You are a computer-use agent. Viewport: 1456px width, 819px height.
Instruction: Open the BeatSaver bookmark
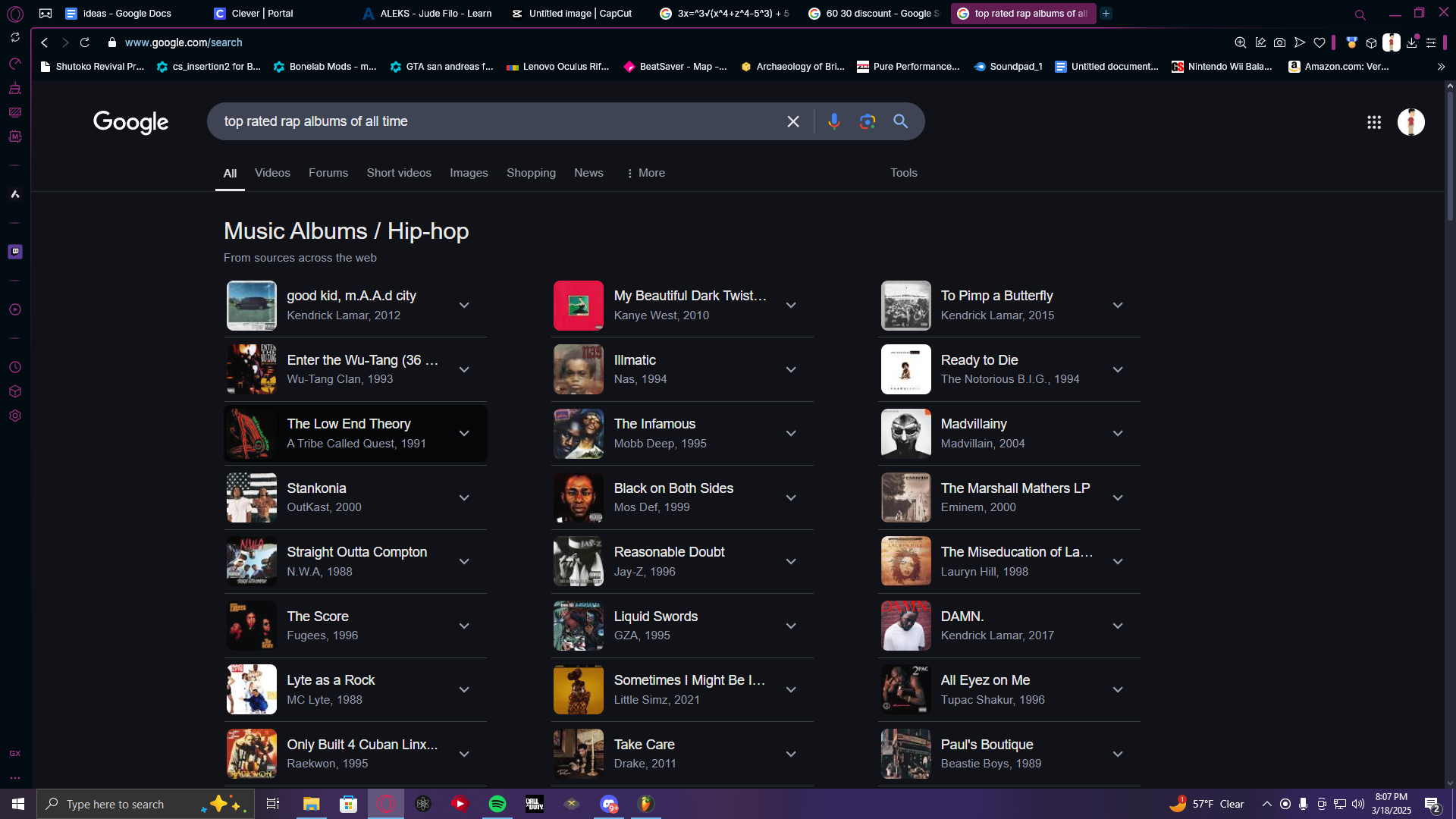click(x=675, y=67)
